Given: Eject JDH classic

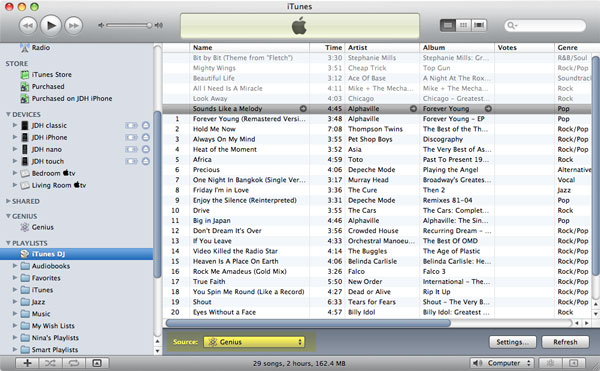Looking at the screenshot, I should click(x=145, y=125).
